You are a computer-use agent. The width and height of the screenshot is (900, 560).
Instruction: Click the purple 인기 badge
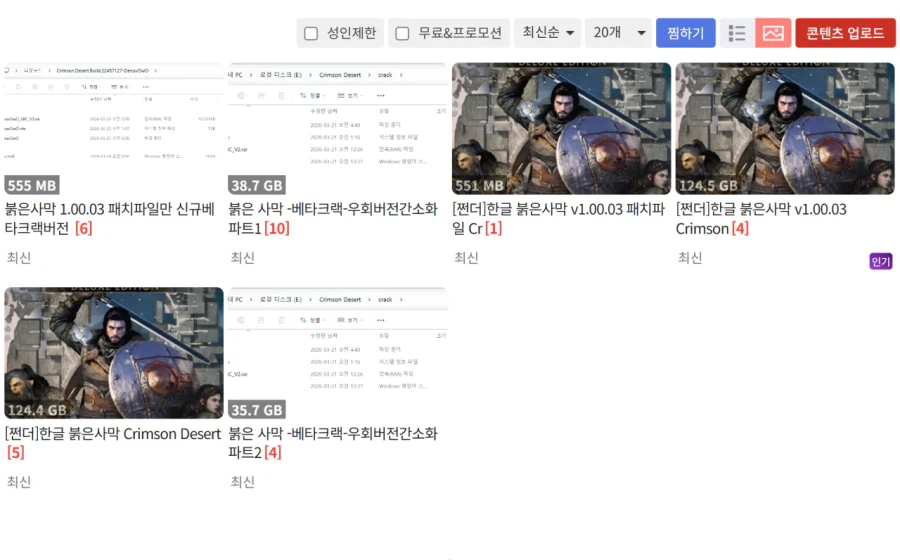[x=880, y=262]
